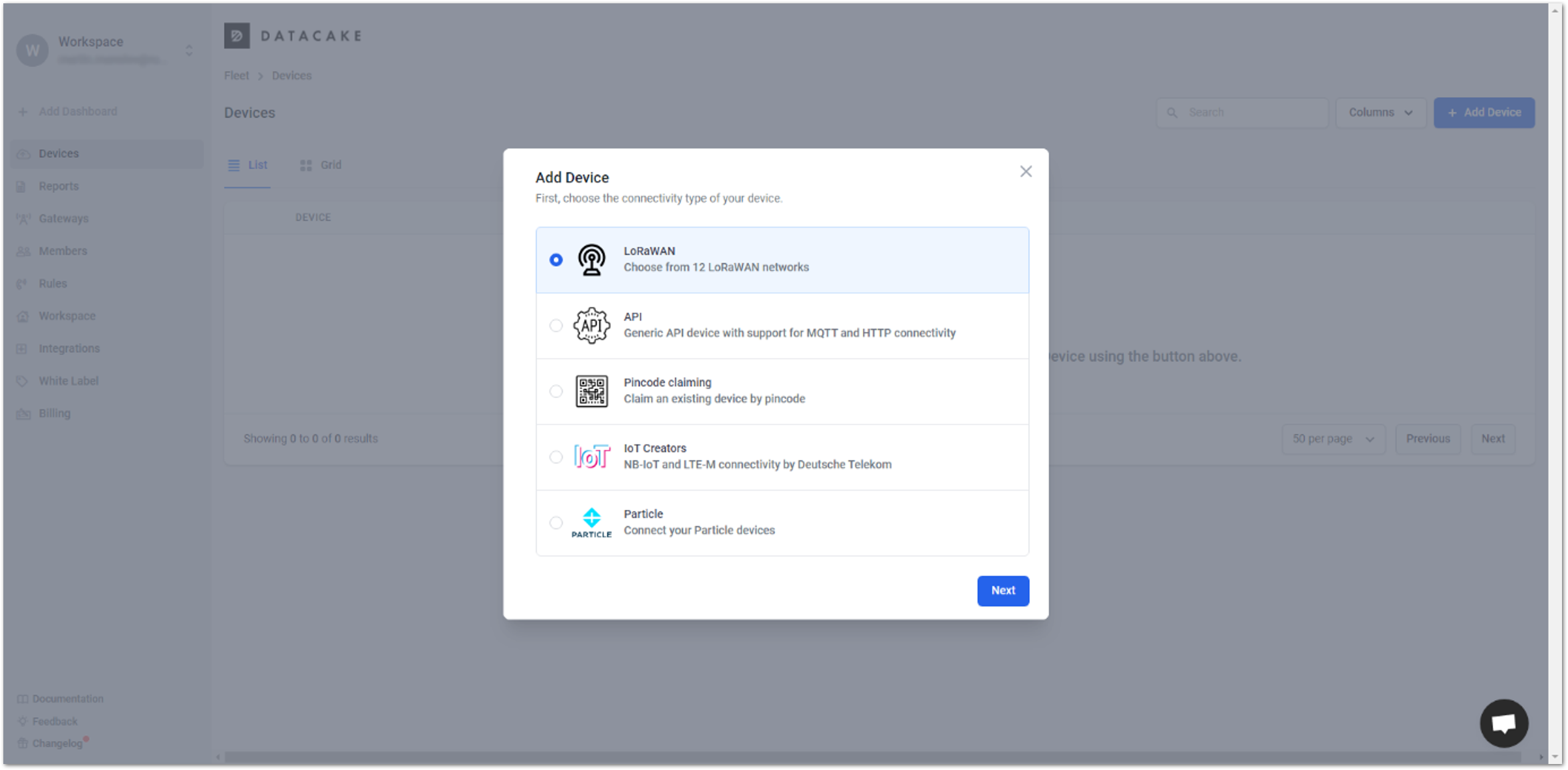Open the Rules section
Screen dimensions: 1568x770
[x=52, y=283]
